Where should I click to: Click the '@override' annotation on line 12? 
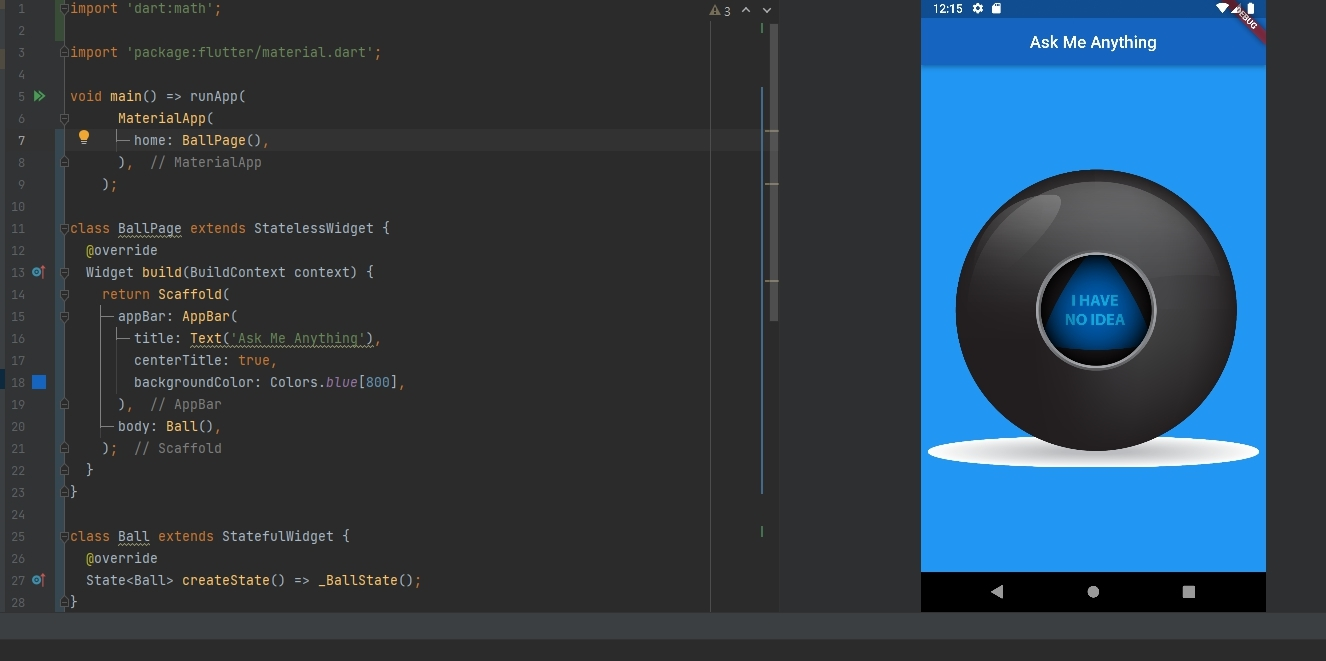122,250
